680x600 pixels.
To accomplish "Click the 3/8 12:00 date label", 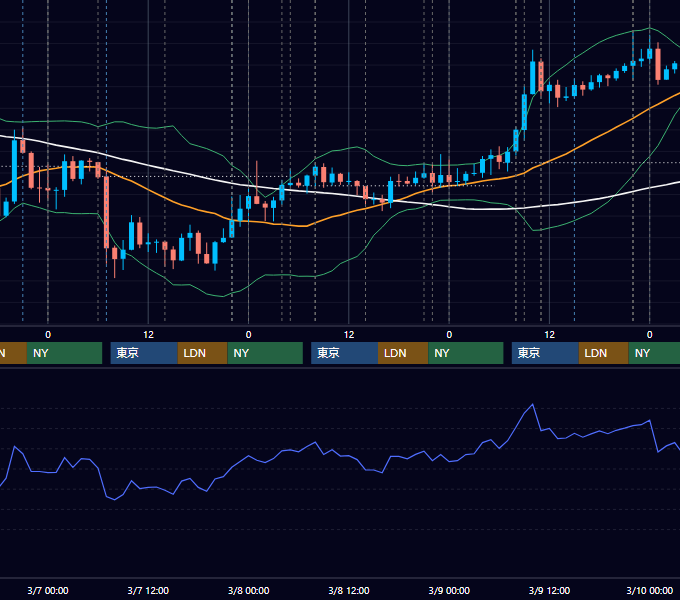I will pos(349,590).
